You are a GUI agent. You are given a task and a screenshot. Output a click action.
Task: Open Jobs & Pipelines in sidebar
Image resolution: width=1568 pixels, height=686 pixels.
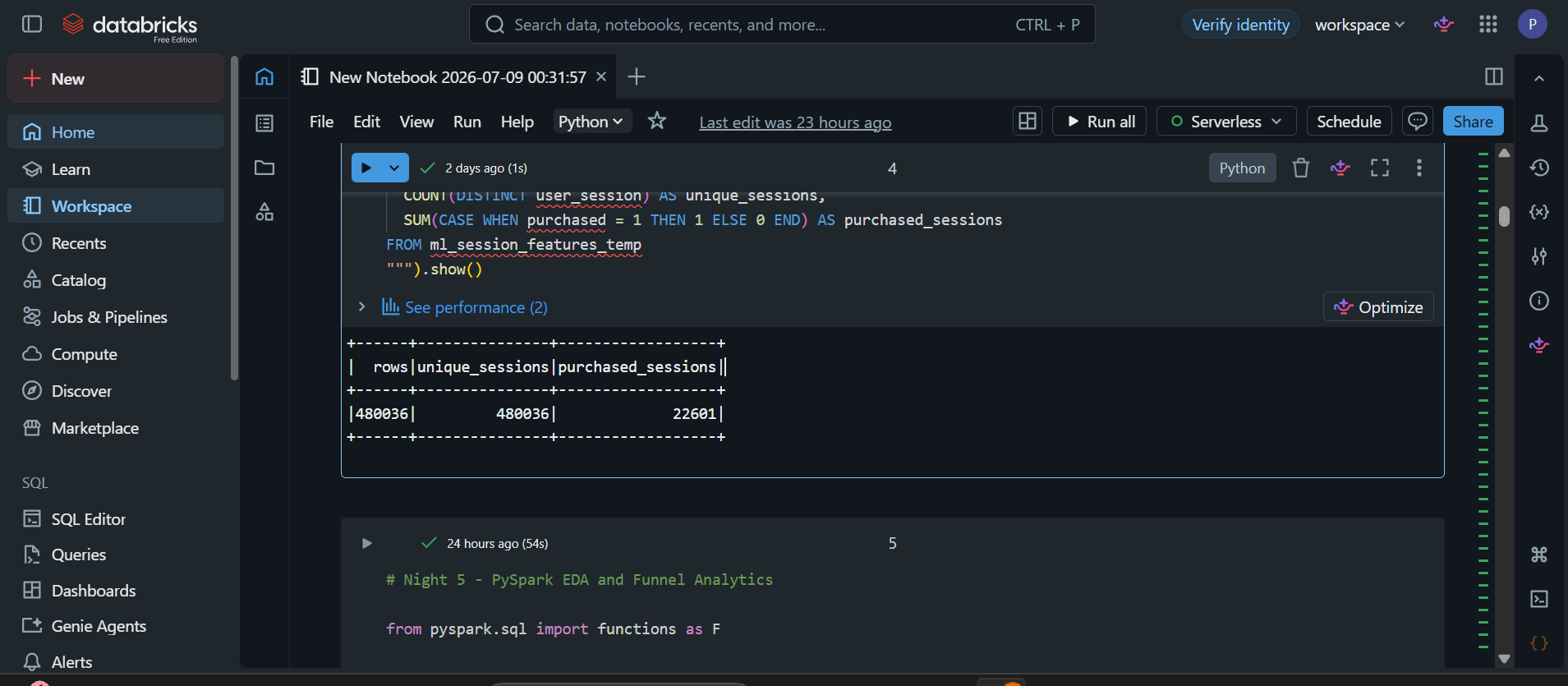coord(116,317)
